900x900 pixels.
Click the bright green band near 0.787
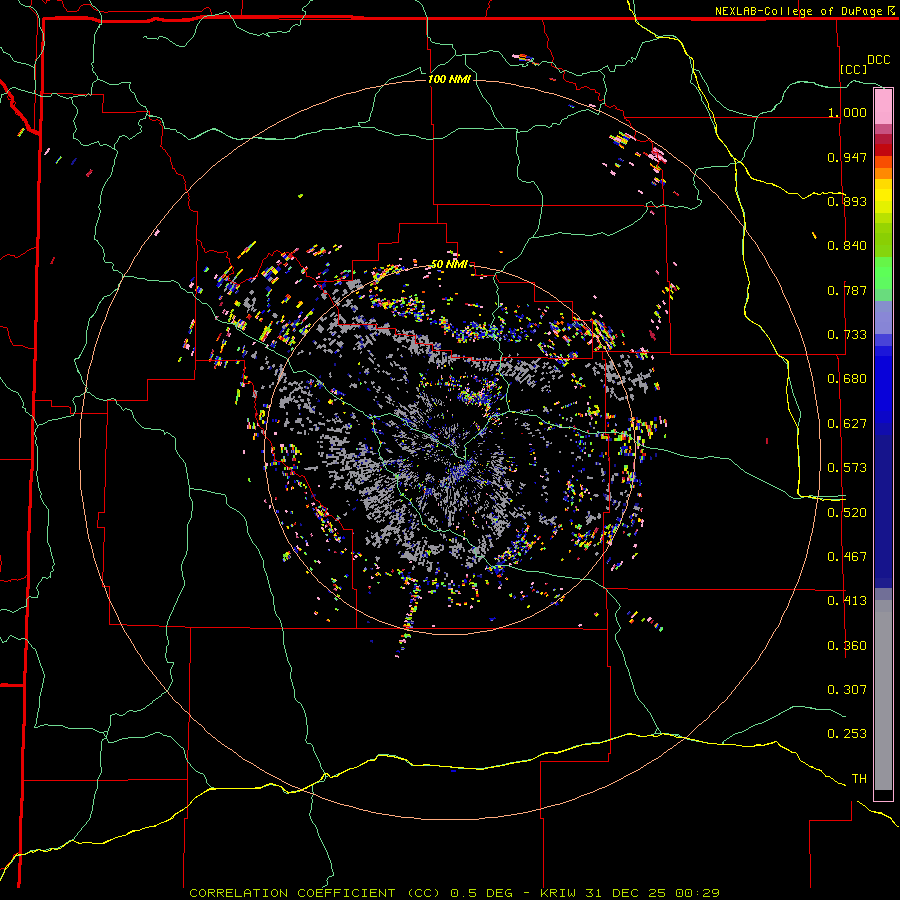883,273
